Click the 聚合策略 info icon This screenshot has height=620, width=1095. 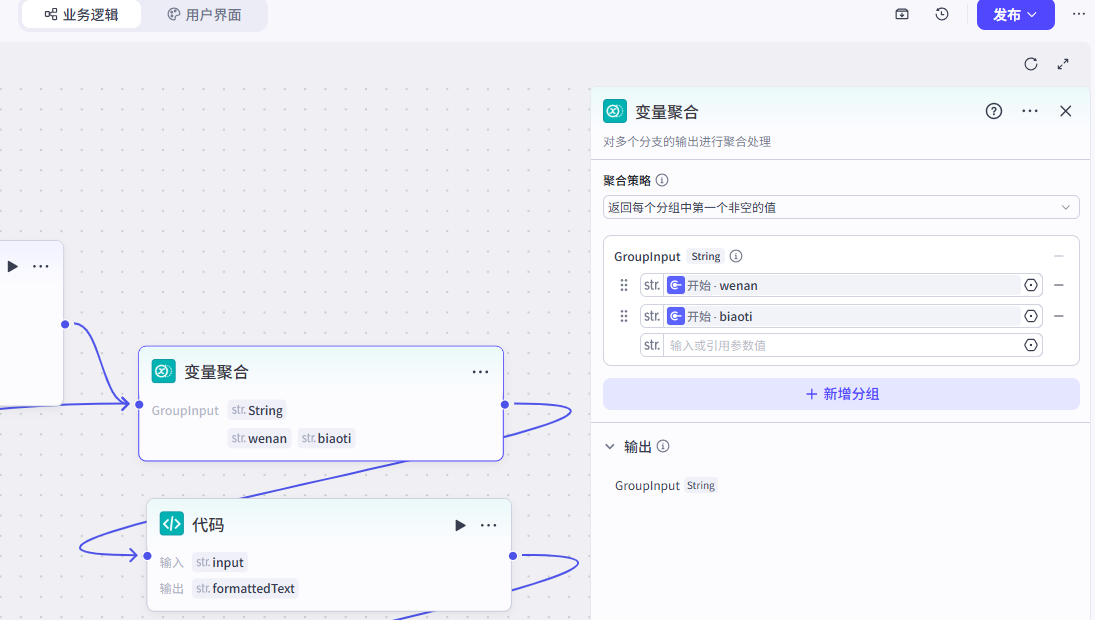point(662,181)
